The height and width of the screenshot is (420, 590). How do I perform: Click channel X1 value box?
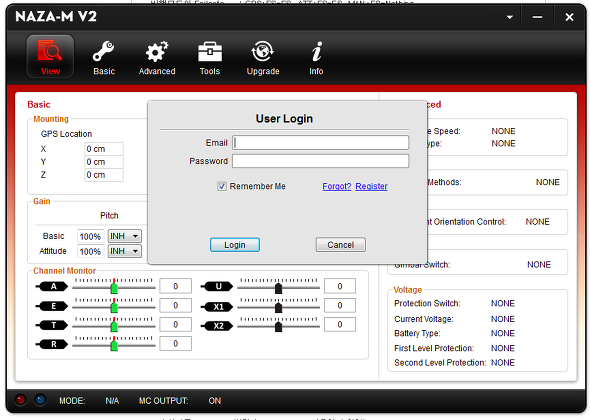pyautogui.click(x=340, y=305)
